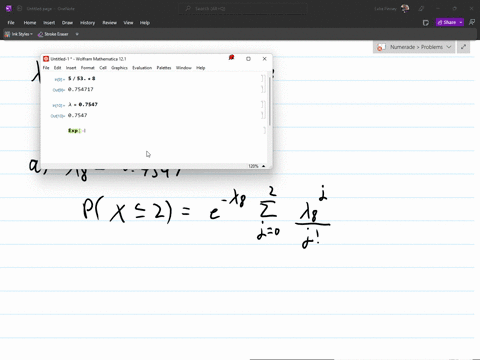Click in the Exp[ input cell

[77, 131]
